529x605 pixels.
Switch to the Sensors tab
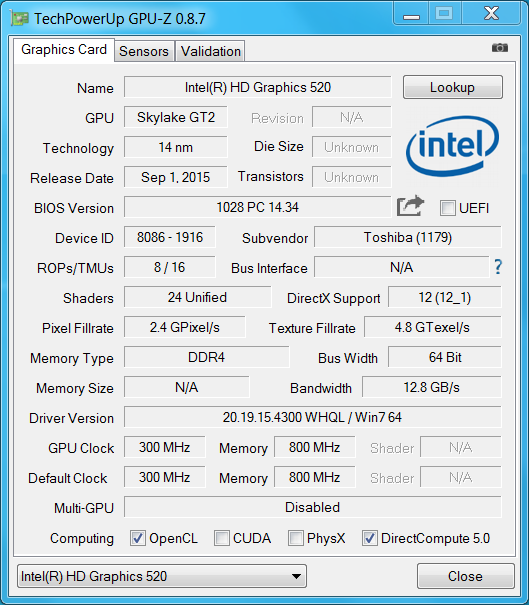pyautogui.click(x=144, y=51)
